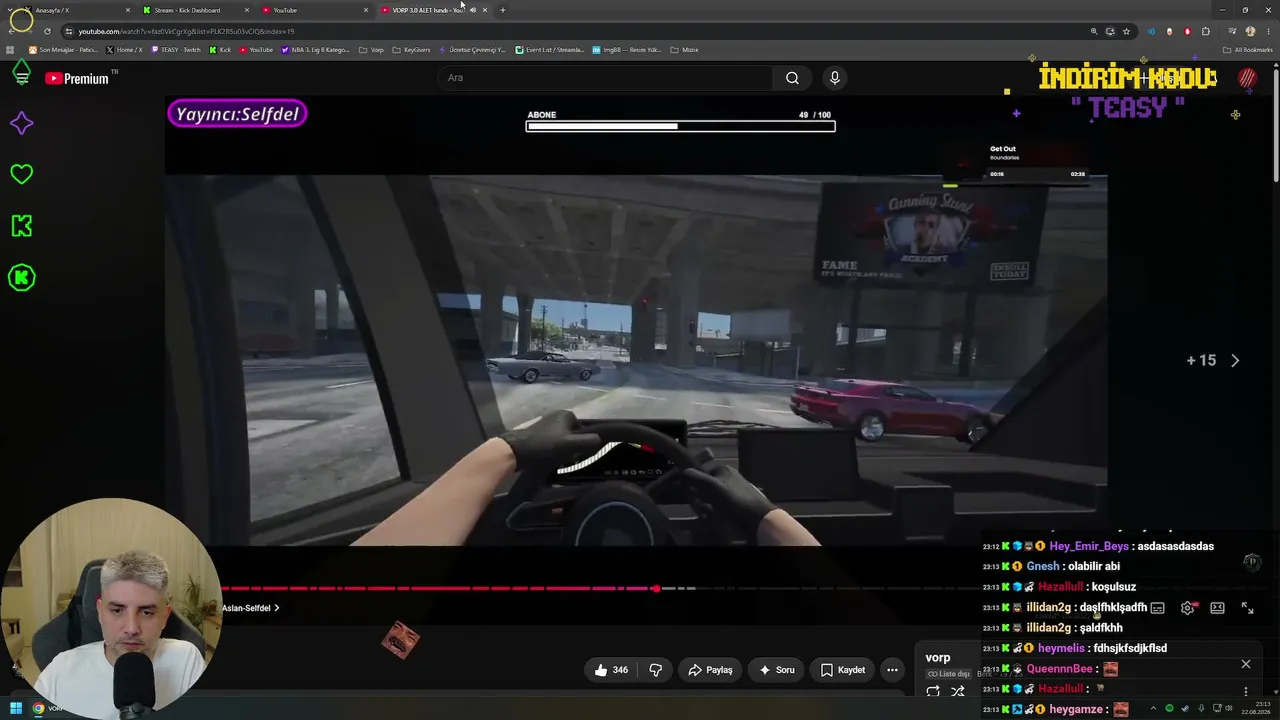Viewport: 1280px width, 720px height.
Task: Open the purple star sidebar icon
Action: [21, 123]
